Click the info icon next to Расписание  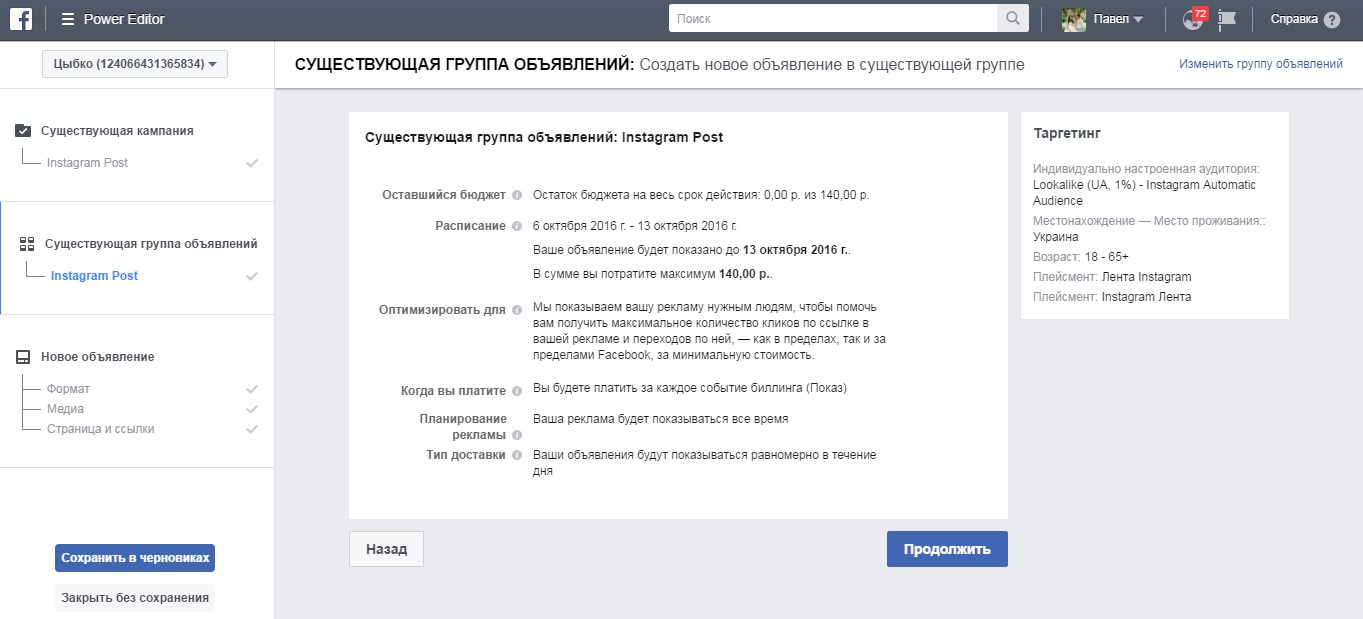tap(517, 226)
